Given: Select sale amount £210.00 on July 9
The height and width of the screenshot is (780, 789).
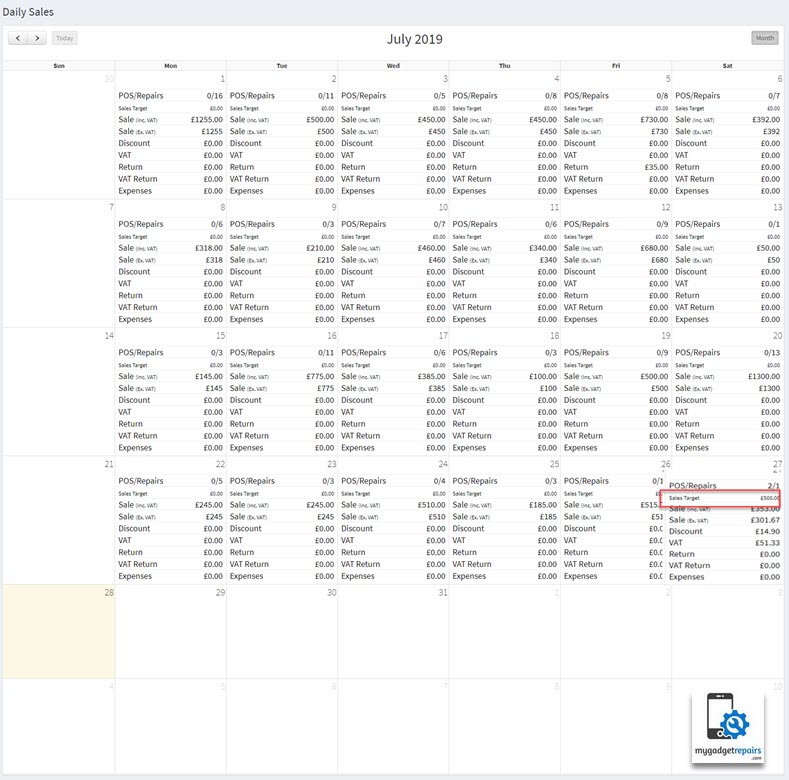Looking at the screenshot, I should tap(320, 248).
